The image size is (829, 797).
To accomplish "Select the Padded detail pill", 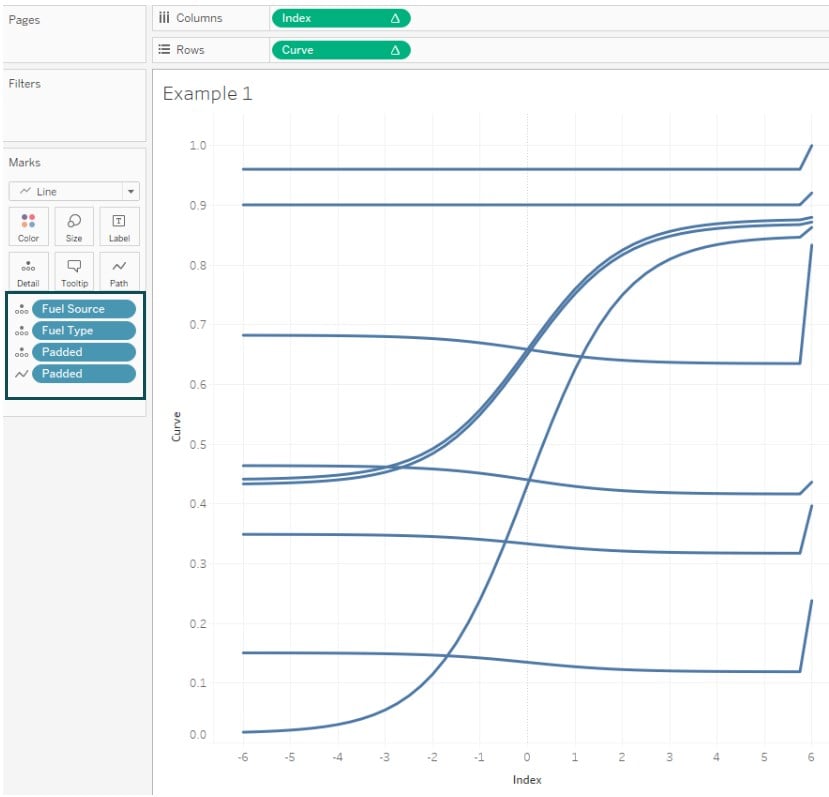I will point(84,352).
